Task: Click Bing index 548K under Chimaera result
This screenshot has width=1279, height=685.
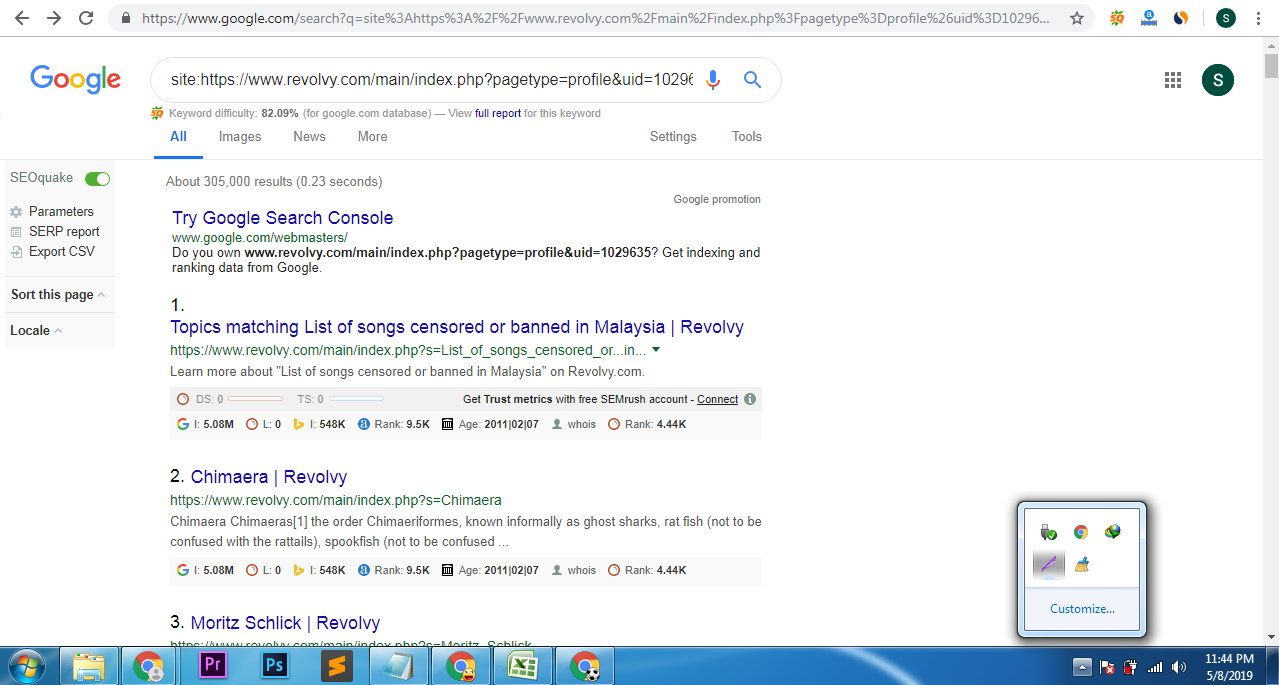Action: [x=318, y=571]
